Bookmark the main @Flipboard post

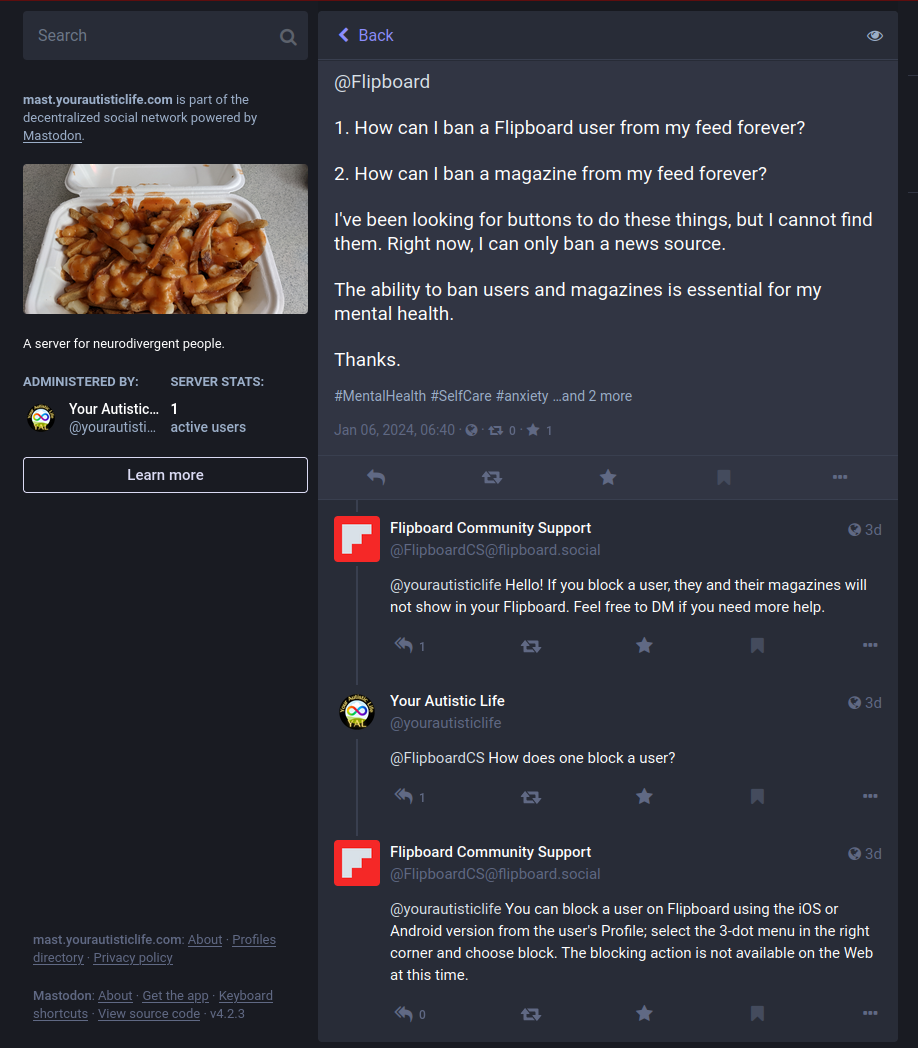pyautogui.click(x=724, y=477)
